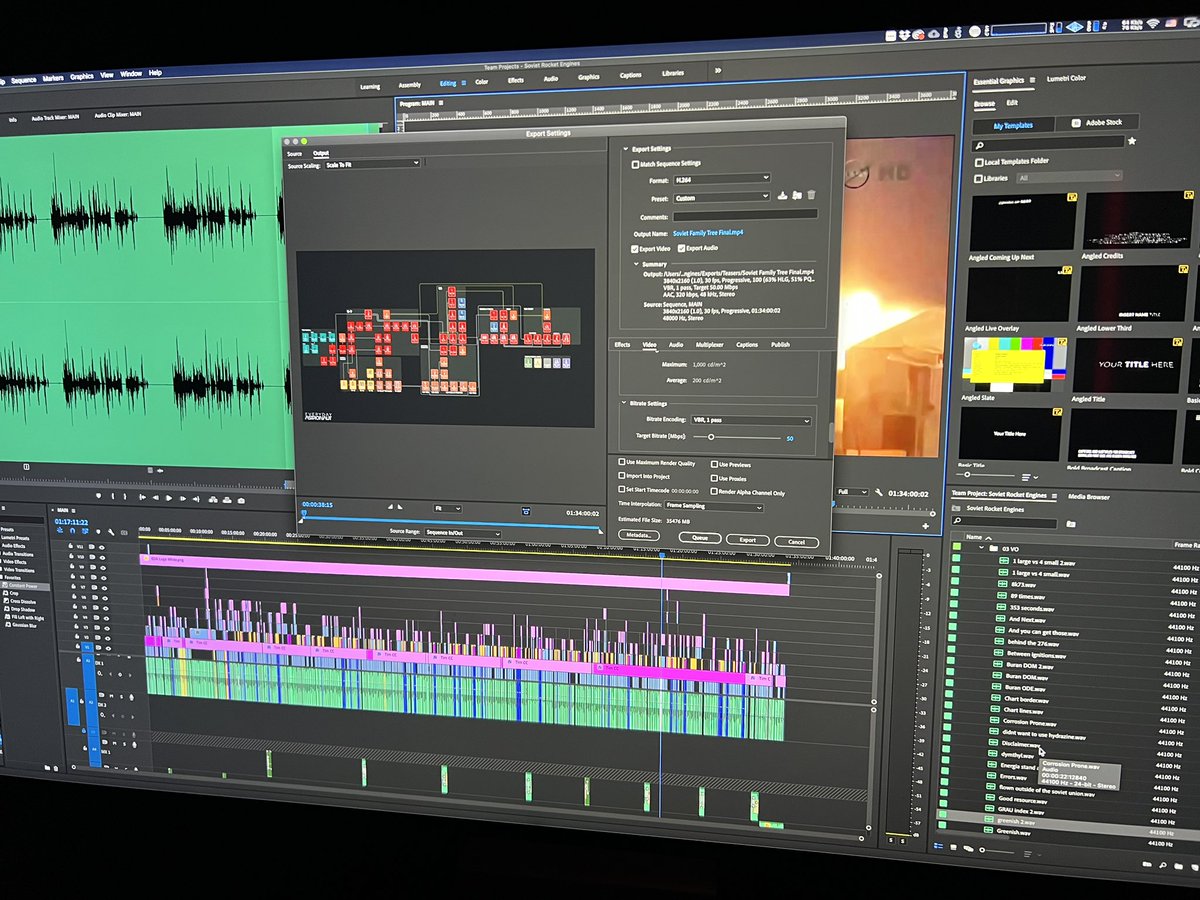Viewport: 1200px width, 900px height.
Task: Open the Media Browser tab
Action: coord(1089,497)
